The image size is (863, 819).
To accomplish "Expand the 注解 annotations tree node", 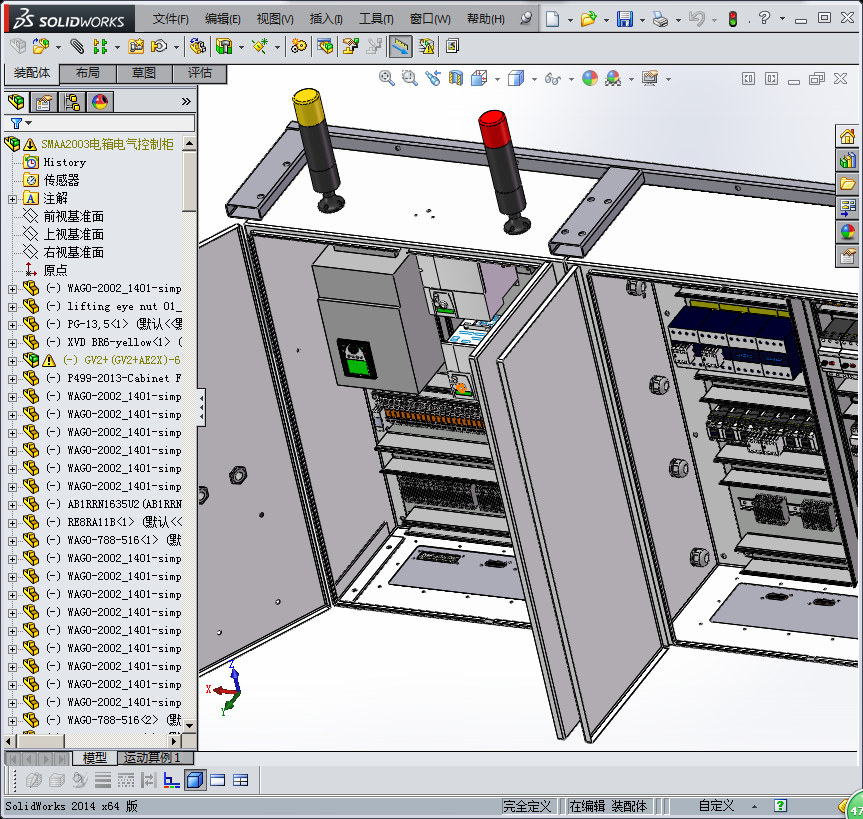I will coord(12,198).
